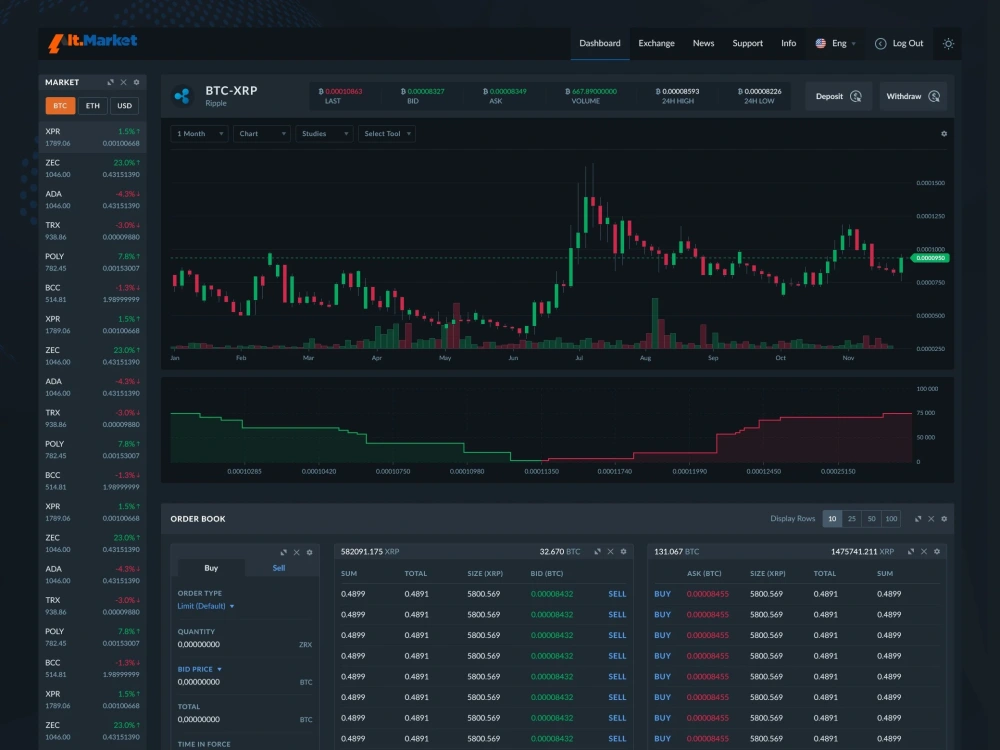The image size is (1000, 750).
Task: Click the Withdraw button
Action: pyautogui.click(x=913, y=96)
